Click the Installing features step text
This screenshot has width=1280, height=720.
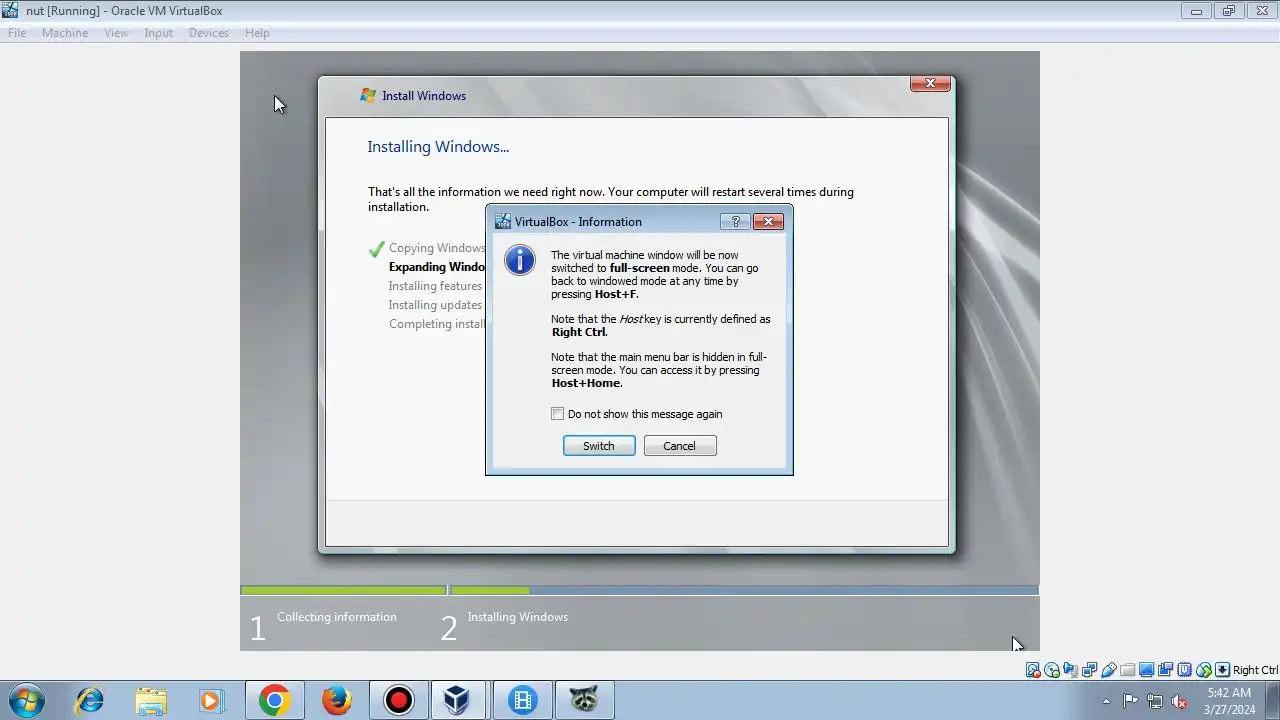pos(436,286)
